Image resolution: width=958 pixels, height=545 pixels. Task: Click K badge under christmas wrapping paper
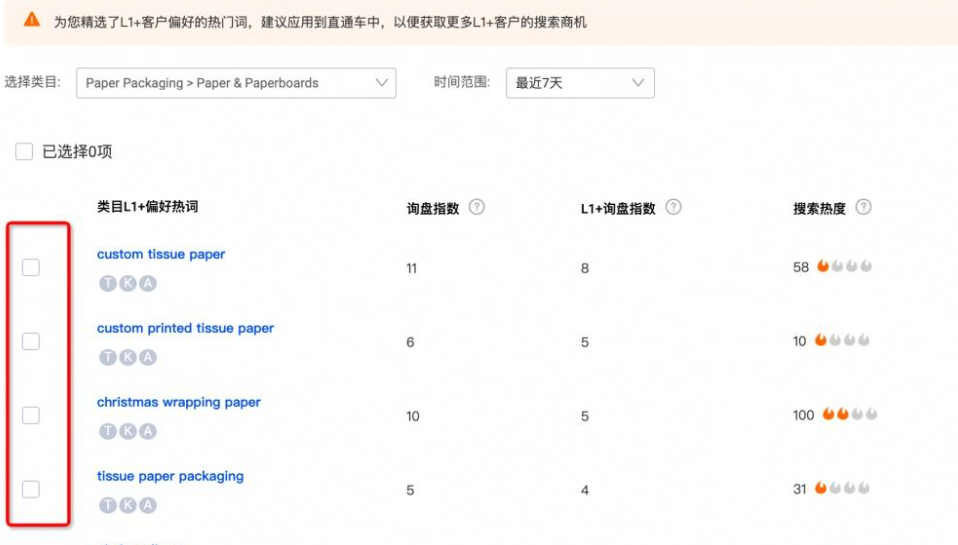click(x=128, y=431)
